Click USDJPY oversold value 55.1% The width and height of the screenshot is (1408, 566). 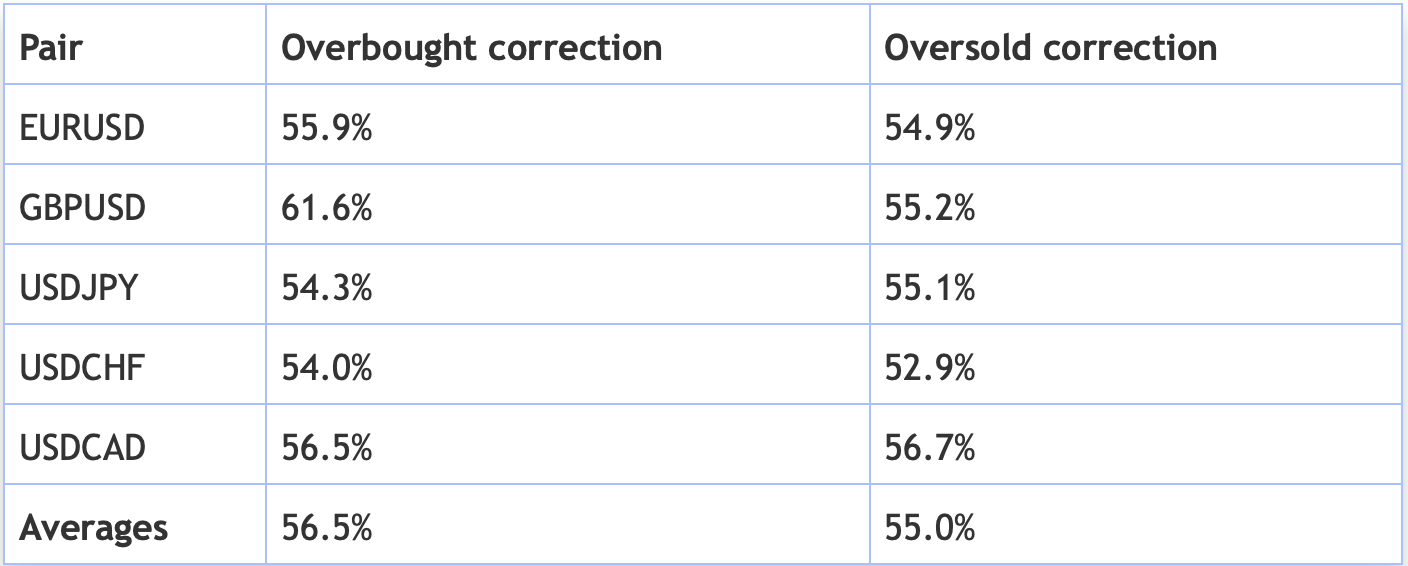click(x=930, y=288)
